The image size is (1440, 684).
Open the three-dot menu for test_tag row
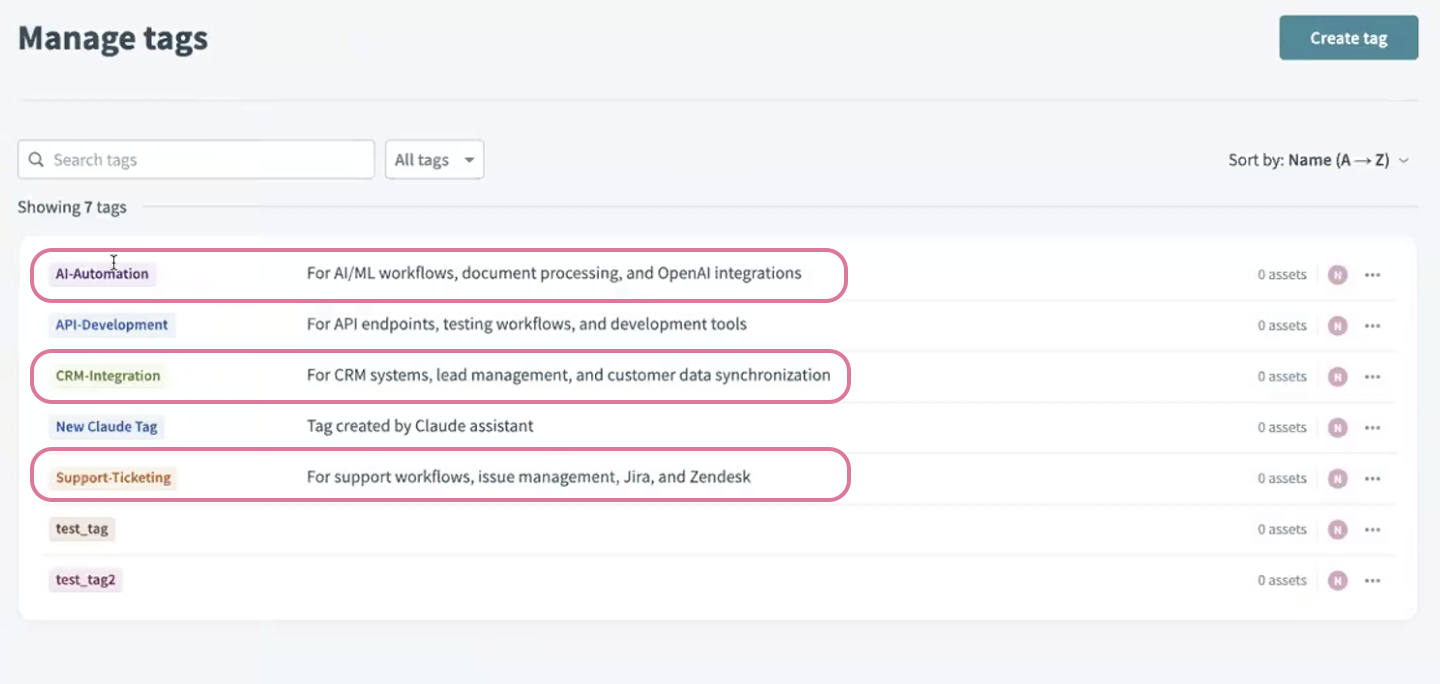(x=1372, y=530)
